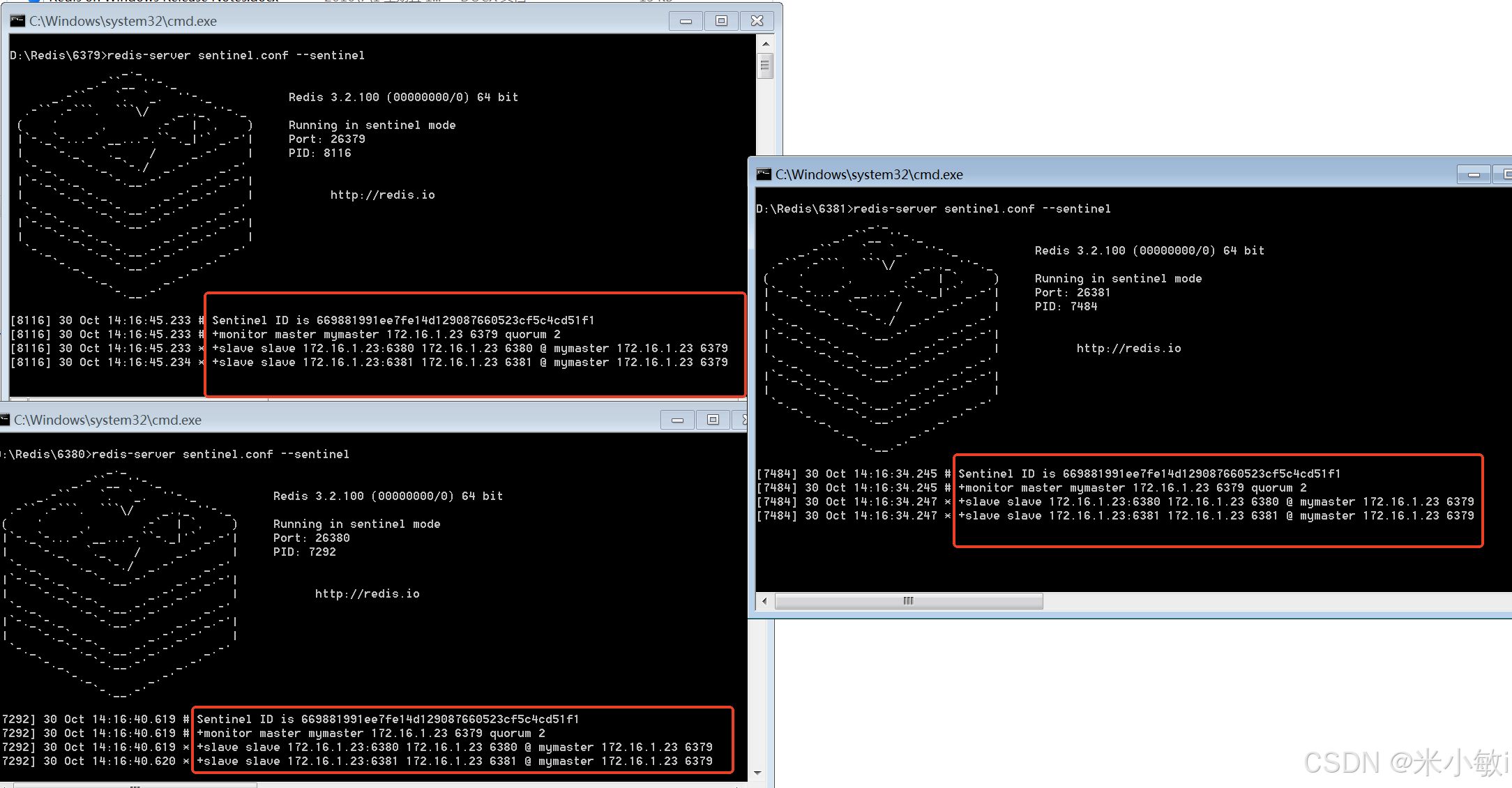Click the scroll-down arrow in the 6380 window

tap(757, 773)
